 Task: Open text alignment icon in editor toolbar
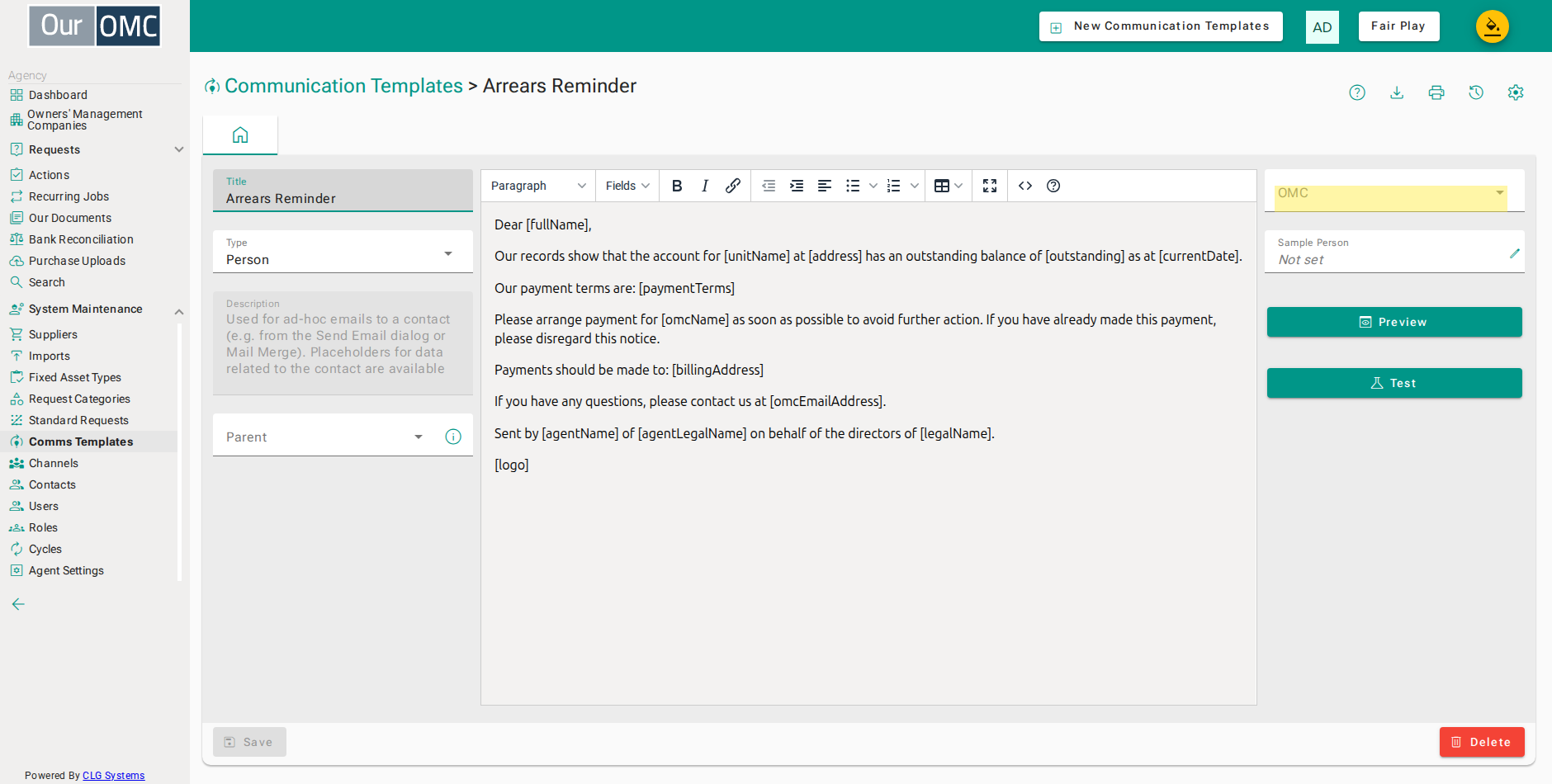(x=825, y=186)
